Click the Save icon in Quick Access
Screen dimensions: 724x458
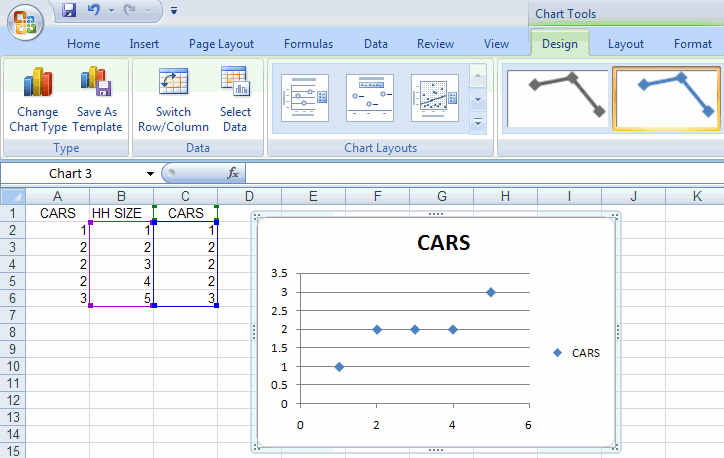coord(69,11)
